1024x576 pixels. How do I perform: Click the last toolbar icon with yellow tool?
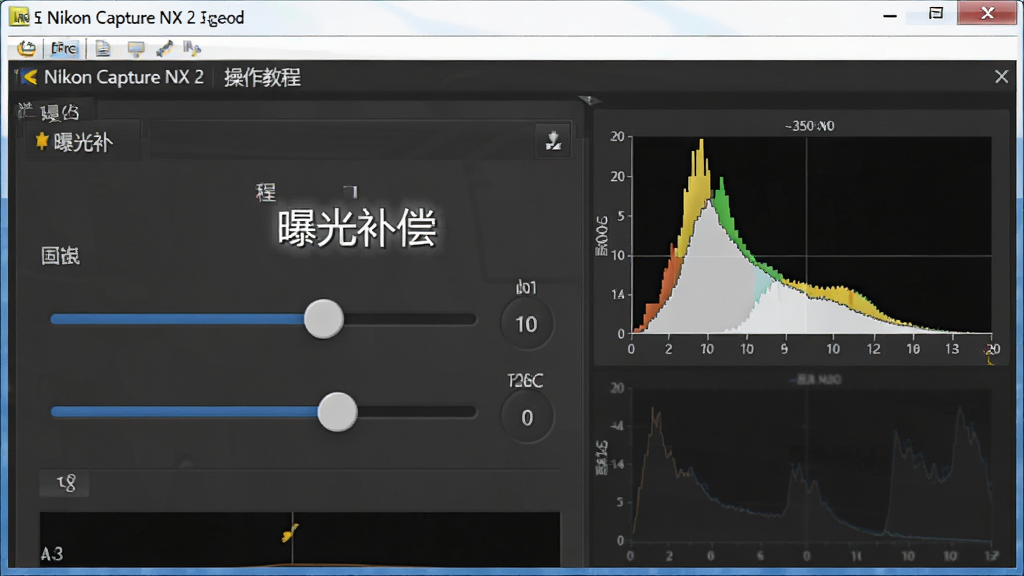point(192,48)
